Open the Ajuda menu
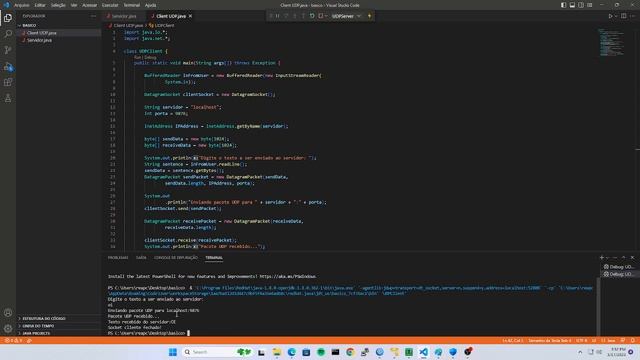640x360 pixels. 151,5
